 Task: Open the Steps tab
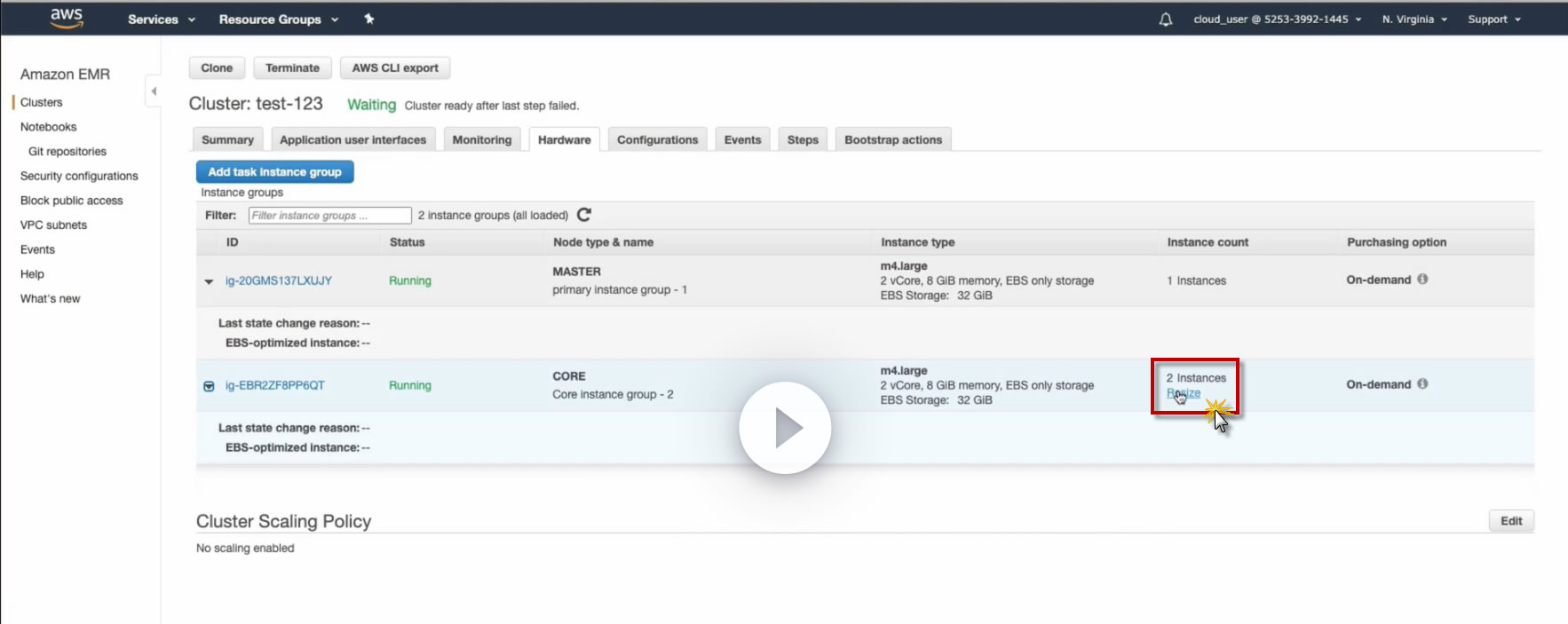tap(803, 139)
